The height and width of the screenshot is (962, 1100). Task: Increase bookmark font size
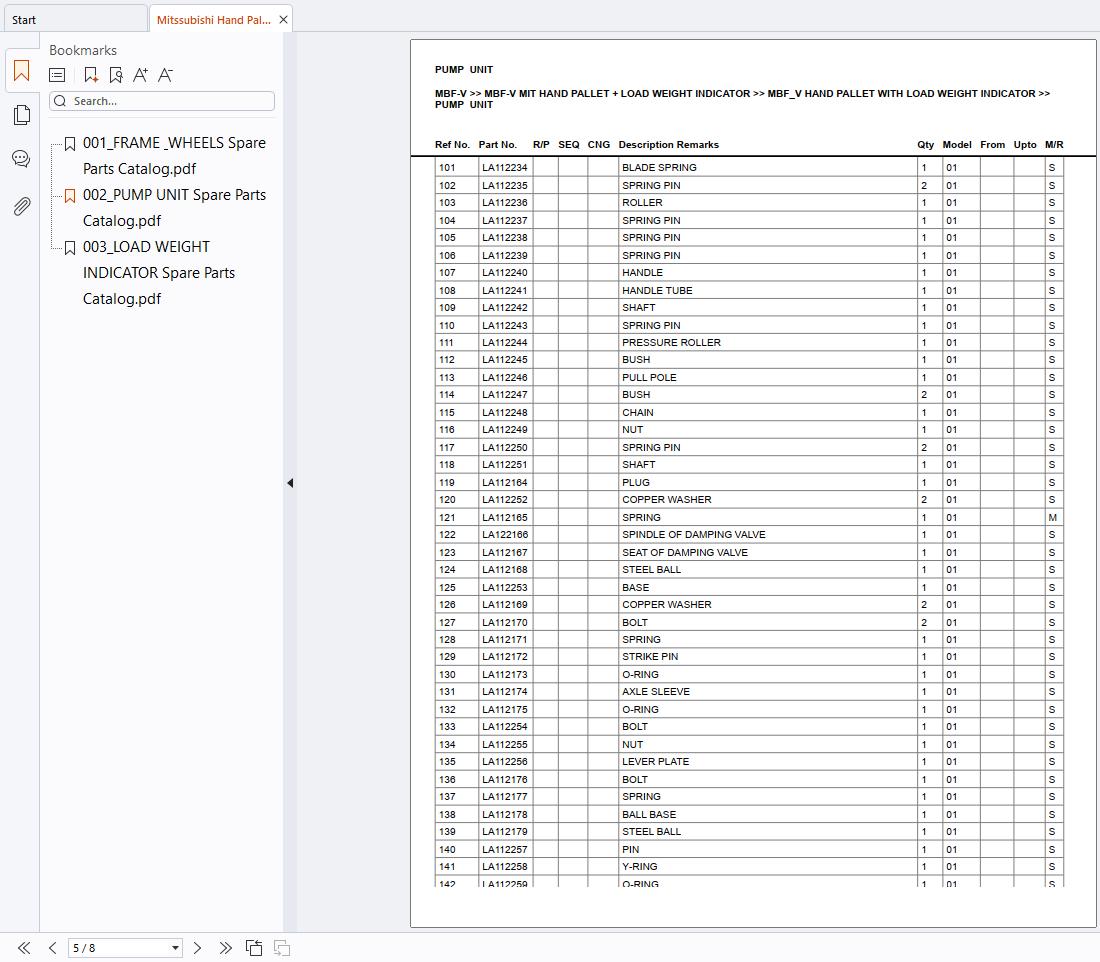(140, 75)
